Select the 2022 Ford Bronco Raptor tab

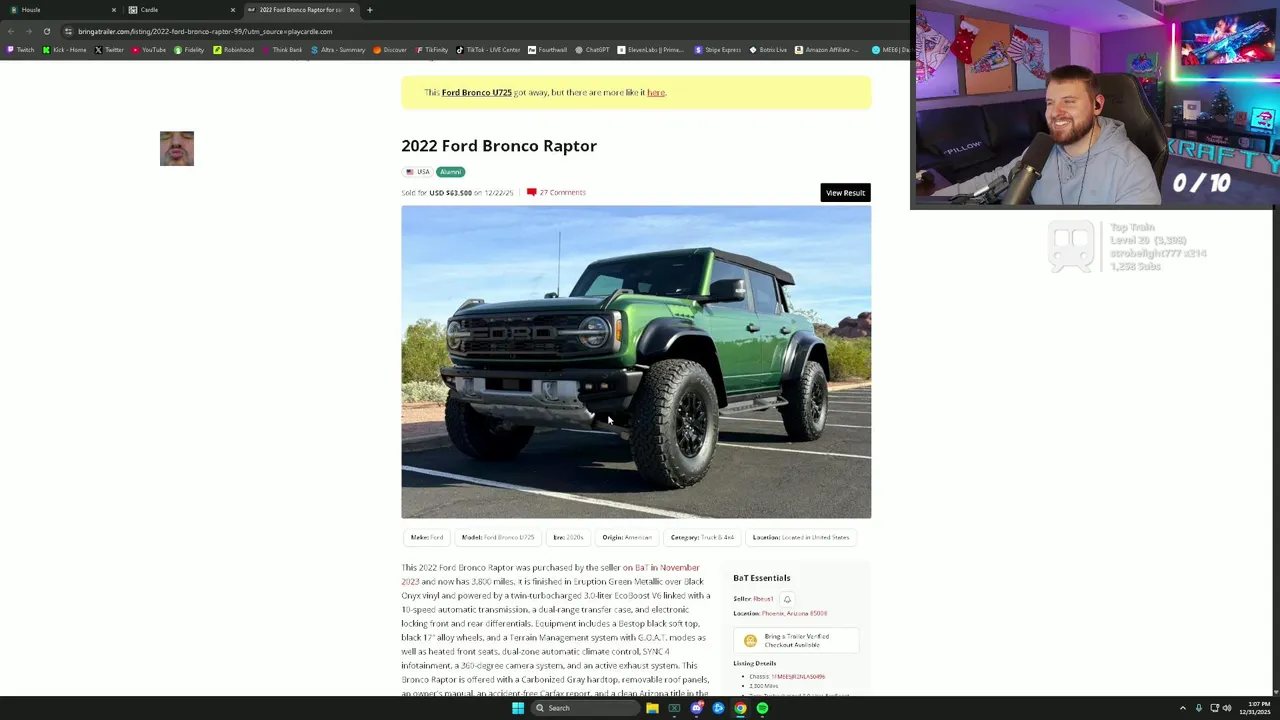tap(300, 10)
